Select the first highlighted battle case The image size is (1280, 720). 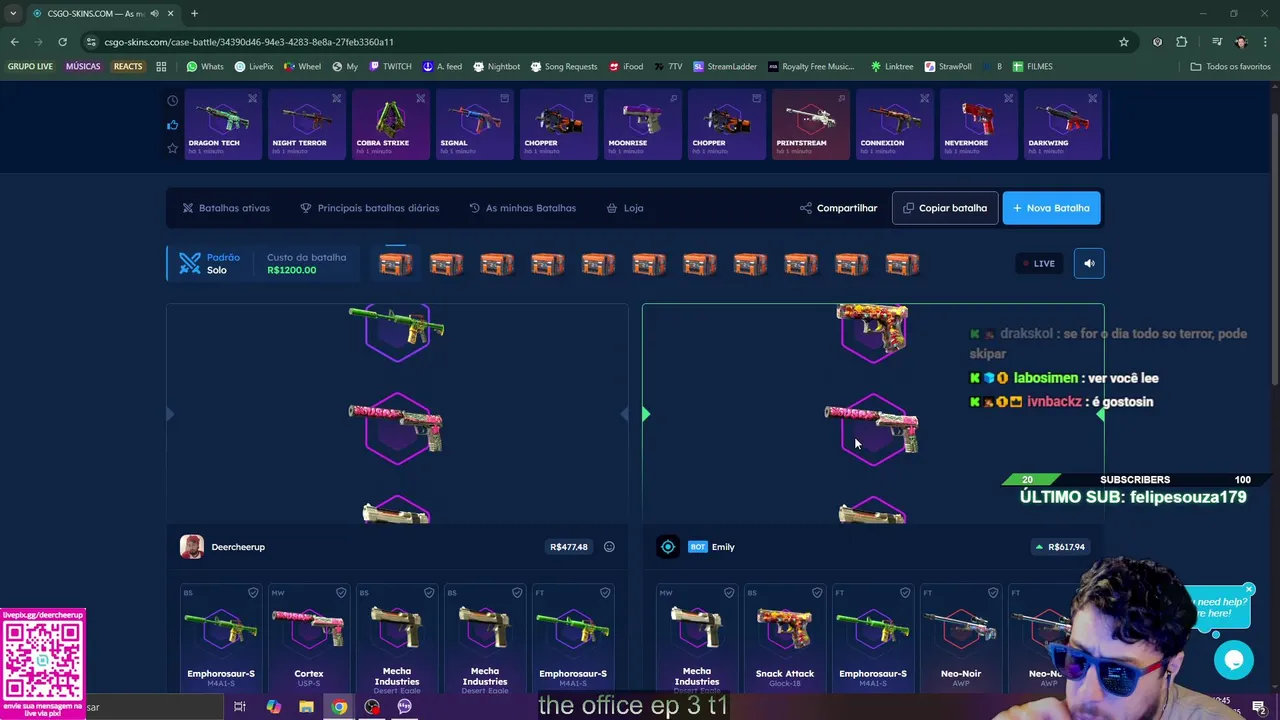(396, 263)
